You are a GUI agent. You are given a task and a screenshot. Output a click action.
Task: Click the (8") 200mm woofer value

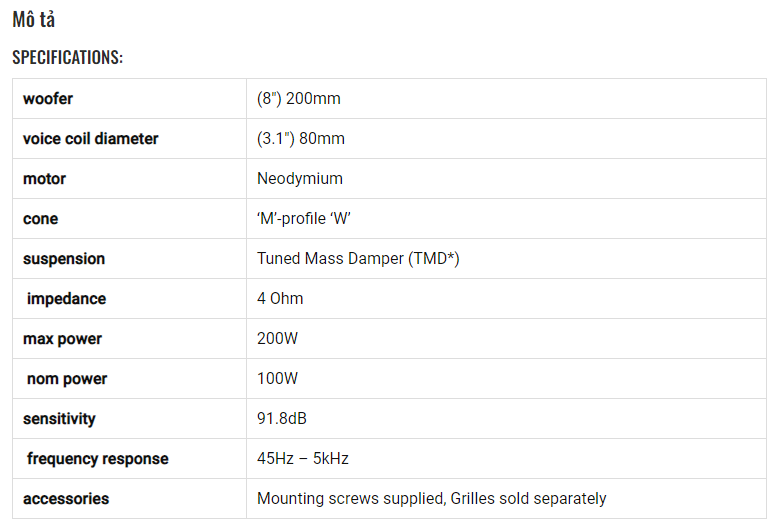pyautogui.click(x=299, y=99)
